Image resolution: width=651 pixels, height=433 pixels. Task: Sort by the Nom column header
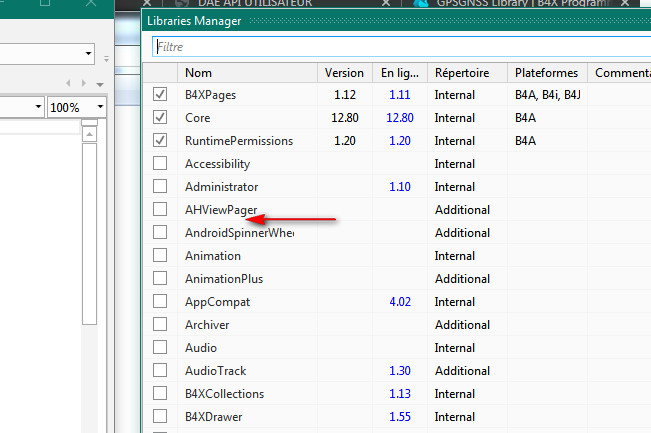(247, 73)
